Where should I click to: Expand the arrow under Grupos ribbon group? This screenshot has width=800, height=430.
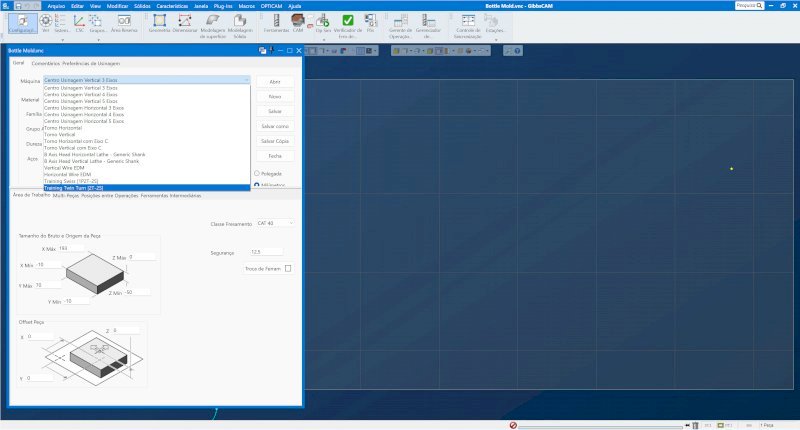(98, 39)
